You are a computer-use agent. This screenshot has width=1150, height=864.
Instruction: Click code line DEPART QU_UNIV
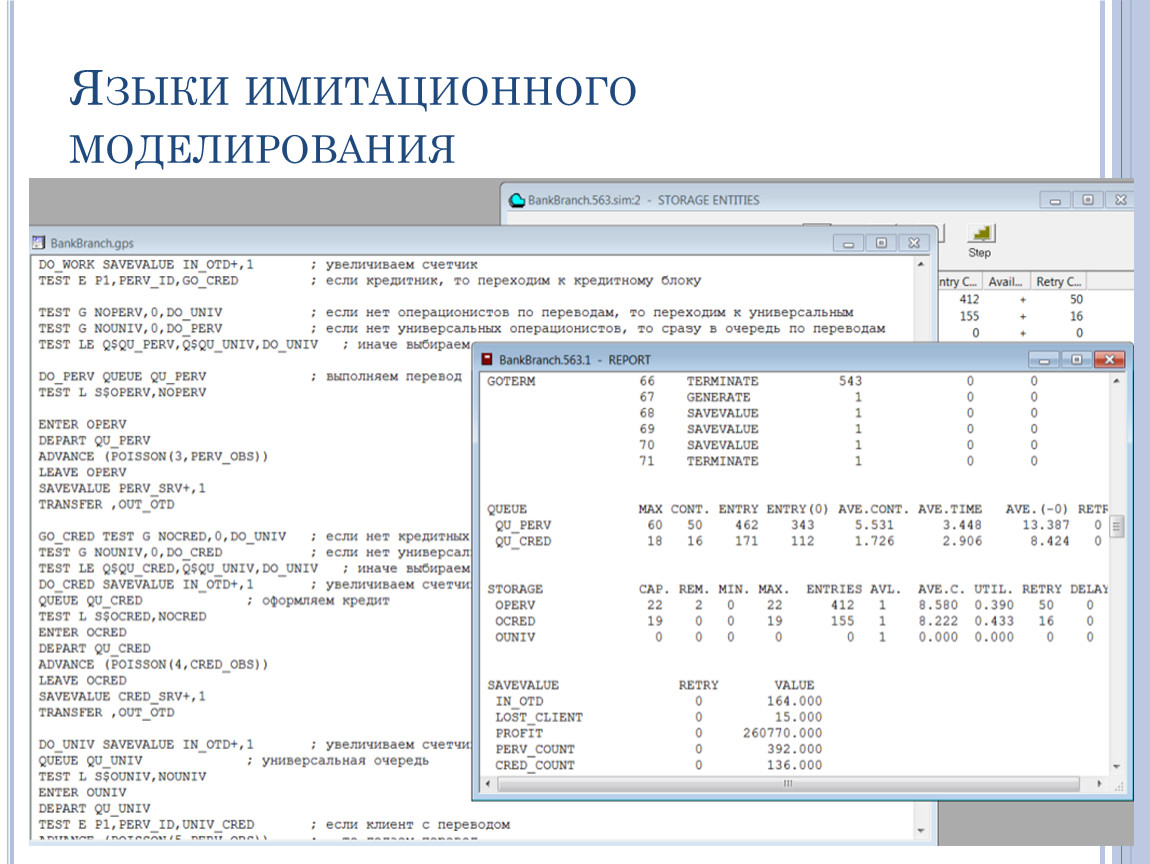(x=94, y=808)
